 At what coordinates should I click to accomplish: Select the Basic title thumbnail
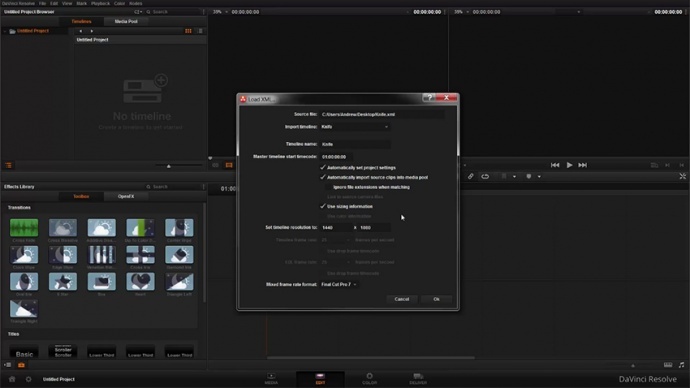(x=24, y=351)
